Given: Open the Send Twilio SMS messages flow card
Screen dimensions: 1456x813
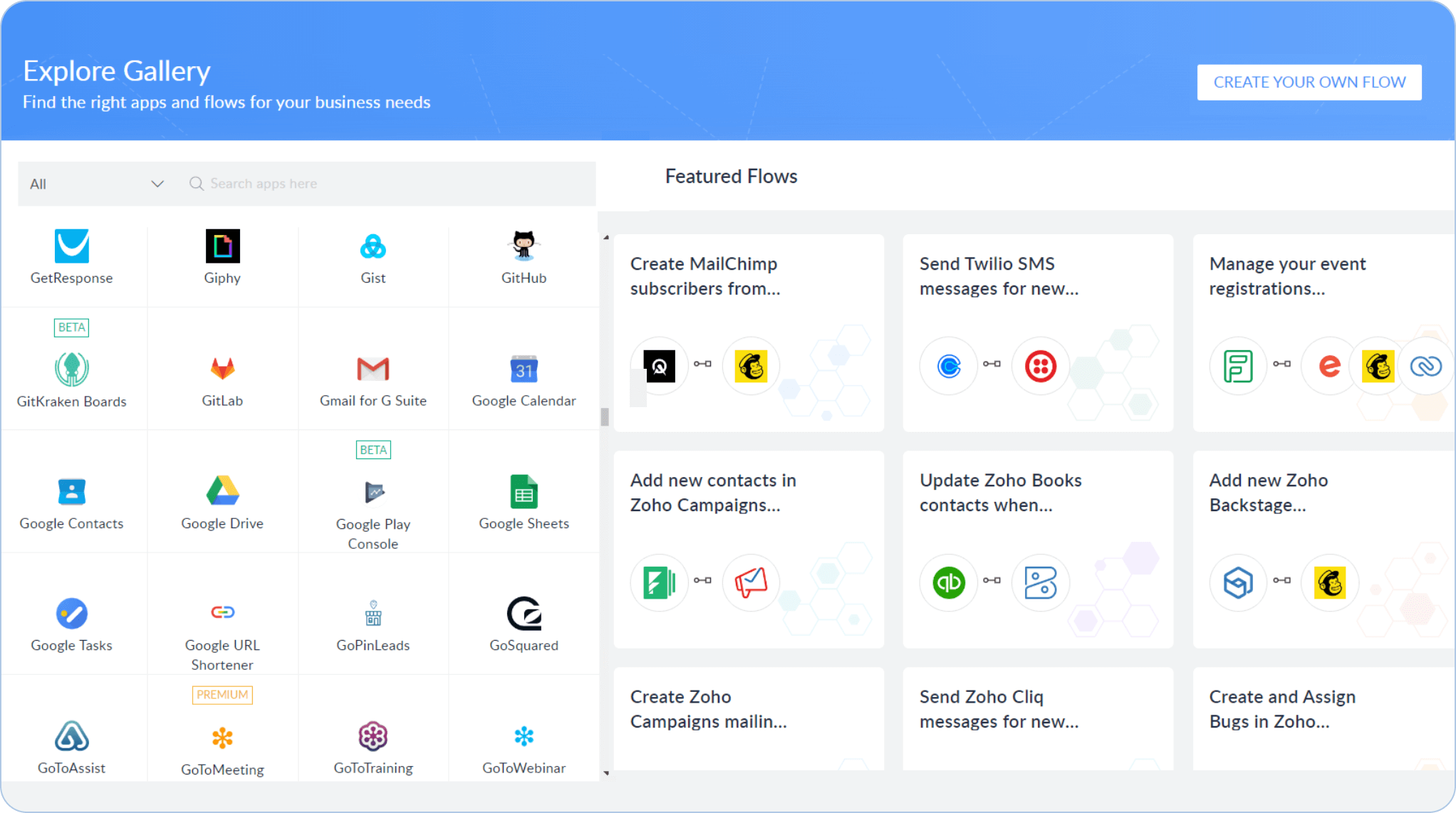Looking at the screenshot, I should pyautogui.click(x=1037, y=332).
